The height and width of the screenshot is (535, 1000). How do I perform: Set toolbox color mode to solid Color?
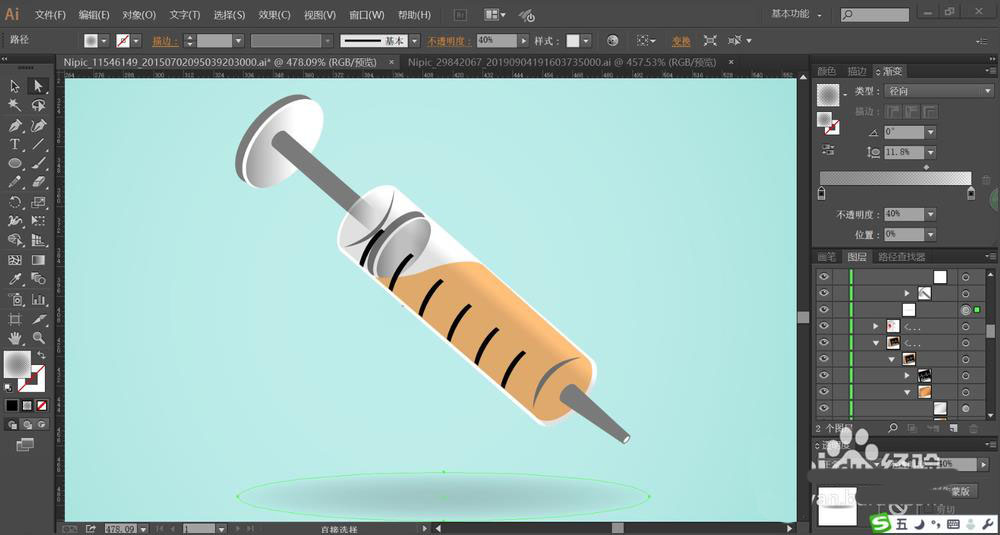pyautogui.click(x=12, y=405)
